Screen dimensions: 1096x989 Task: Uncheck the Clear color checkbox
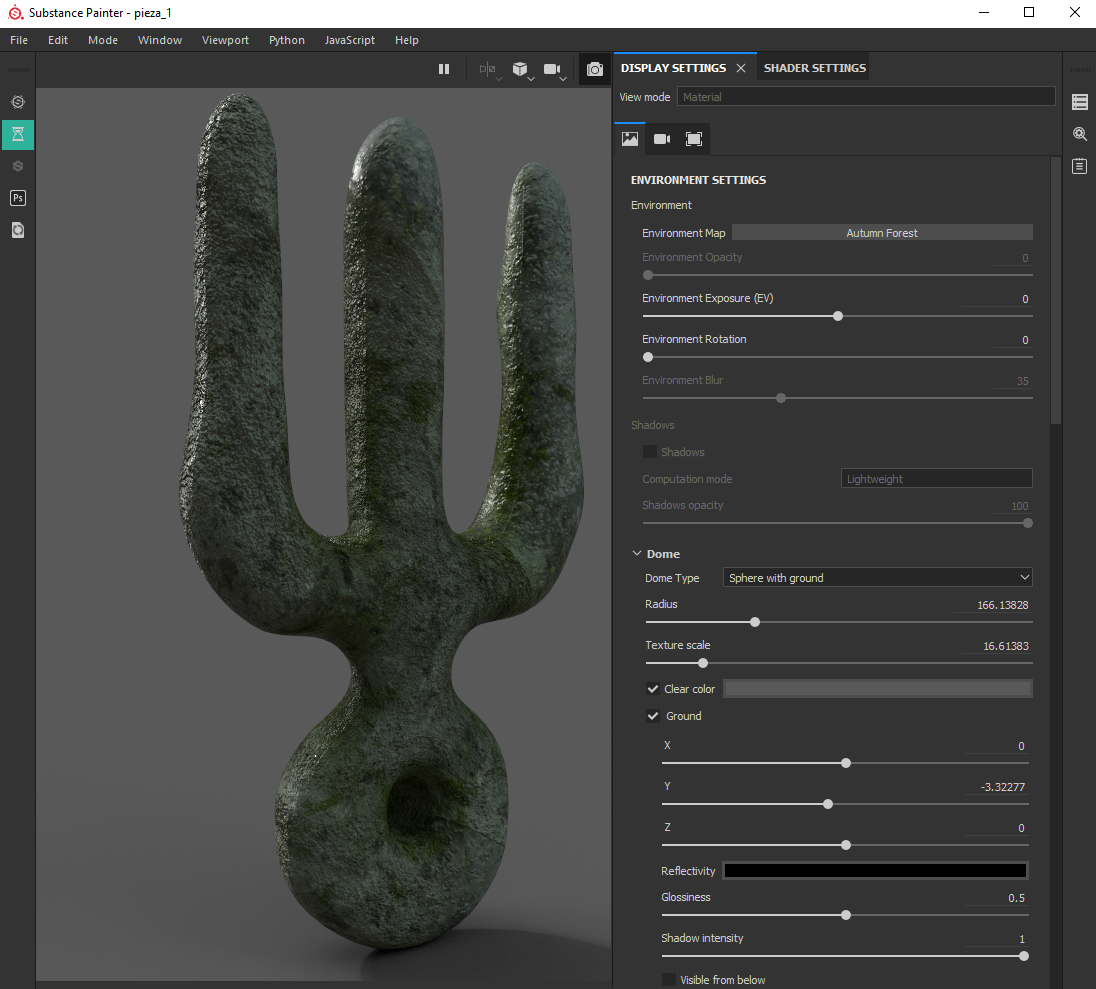click(653, 689)
